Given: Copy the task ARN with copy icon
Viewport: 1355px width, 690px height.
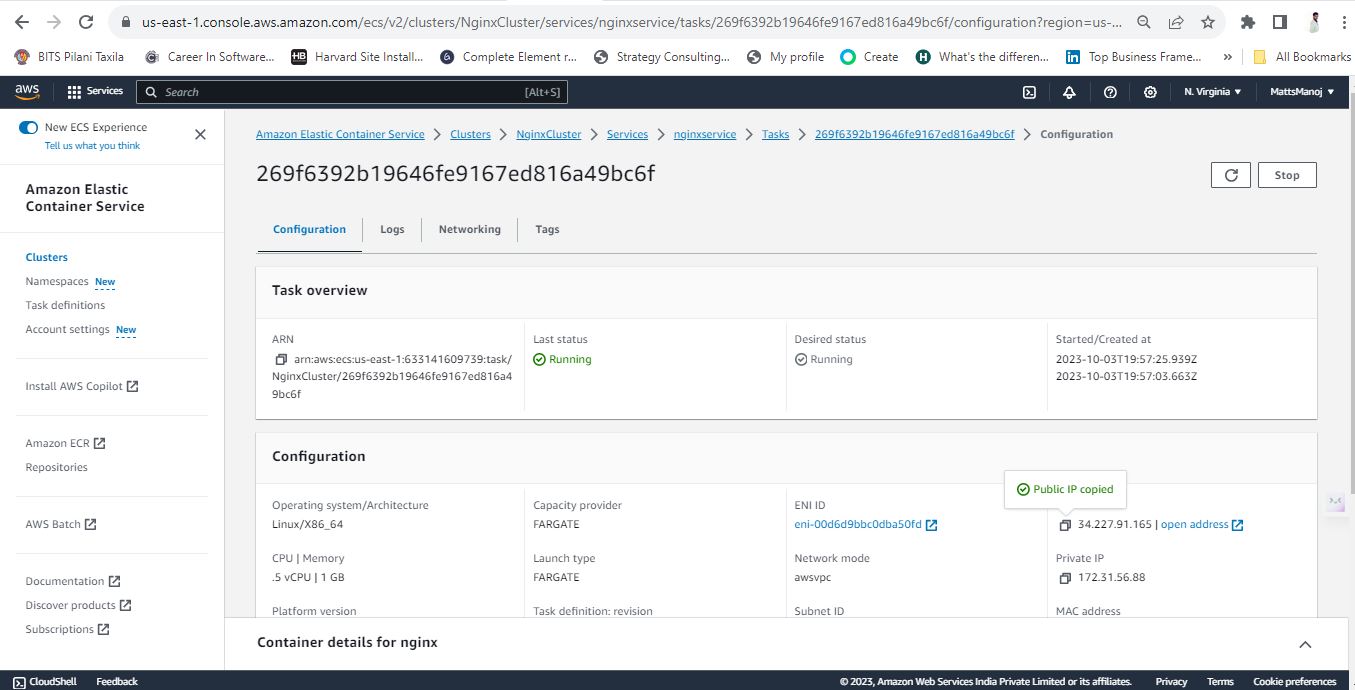Looking at the screenshot, I should pos(281,359).
